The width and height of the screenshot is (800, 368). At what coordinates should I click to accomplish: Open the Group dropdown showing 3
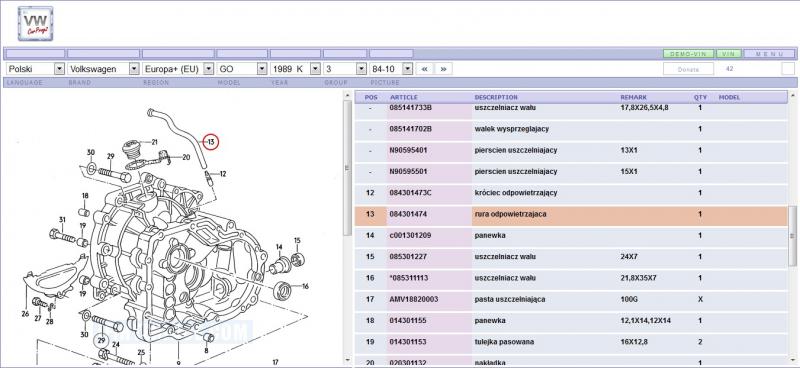click(345, 68)
